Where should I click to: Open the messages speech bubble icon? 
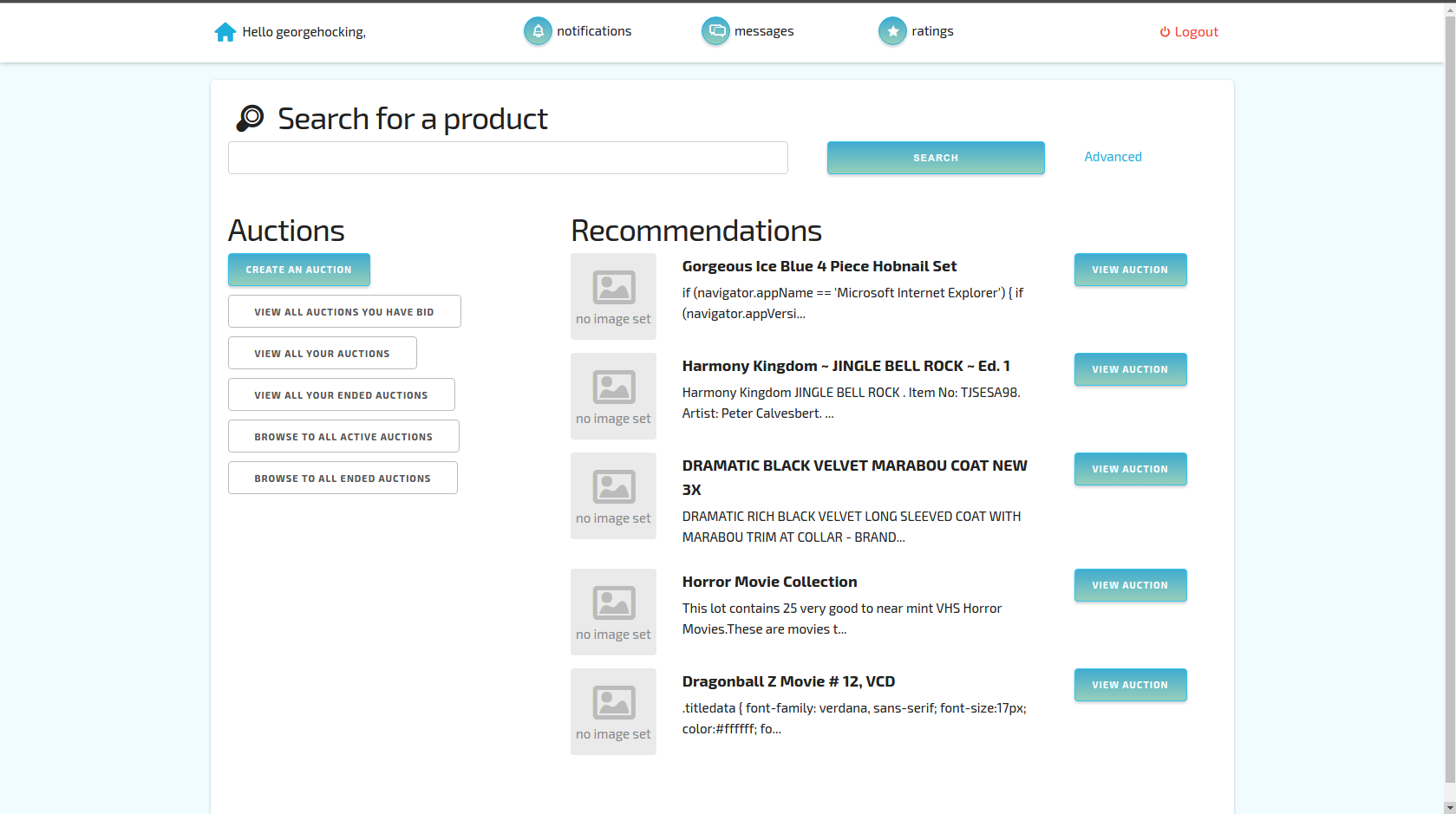[715, 30]
